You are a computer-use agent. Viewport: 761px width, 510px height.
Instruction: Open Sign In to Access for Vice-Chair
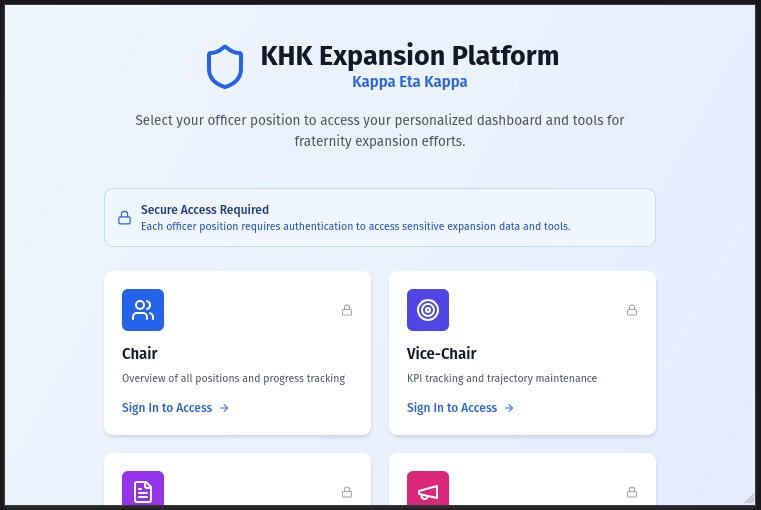click(x=460, y=408)
